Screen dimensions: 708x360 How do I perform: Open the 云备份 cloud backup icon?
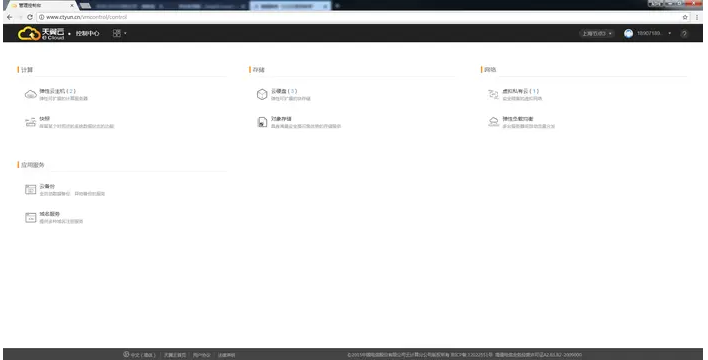pos(30,190)
